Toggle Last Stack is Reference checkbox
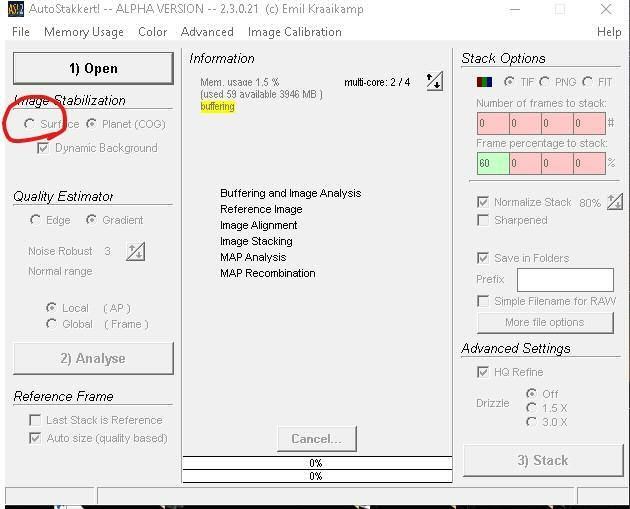This screenshot has height=509, width=630. [35, 420]
